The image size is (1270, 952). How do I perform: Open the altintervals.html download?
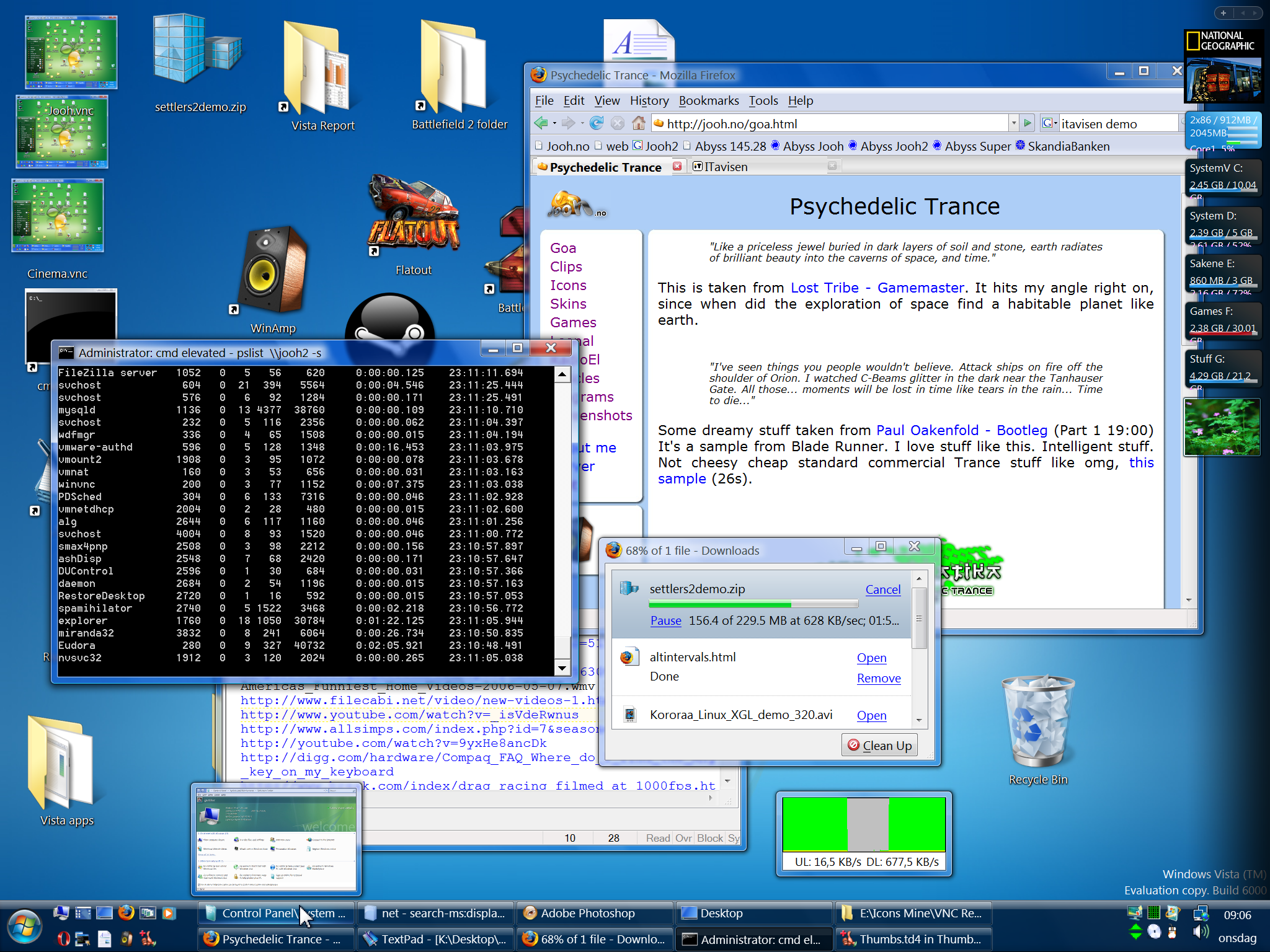click(x=871, y=658)
